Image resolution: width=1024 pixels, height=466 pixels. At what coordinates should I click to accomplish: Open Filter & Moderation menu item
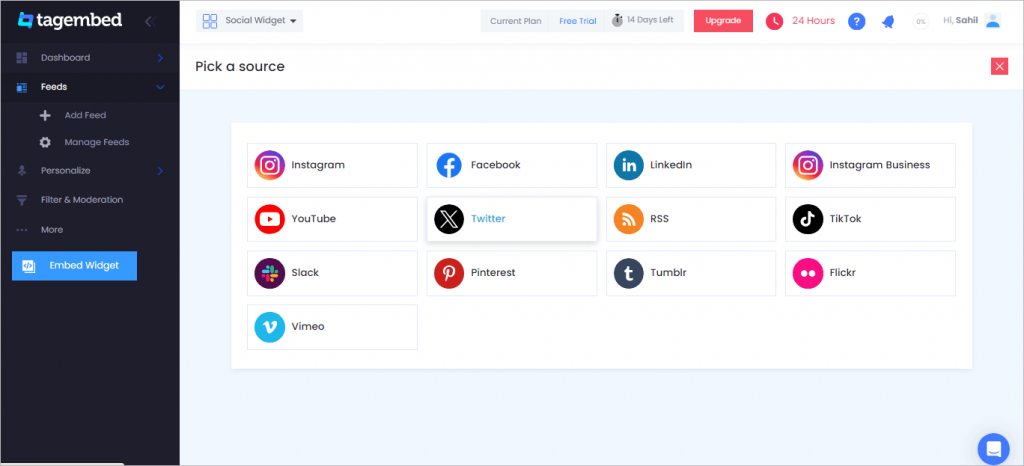89,200
